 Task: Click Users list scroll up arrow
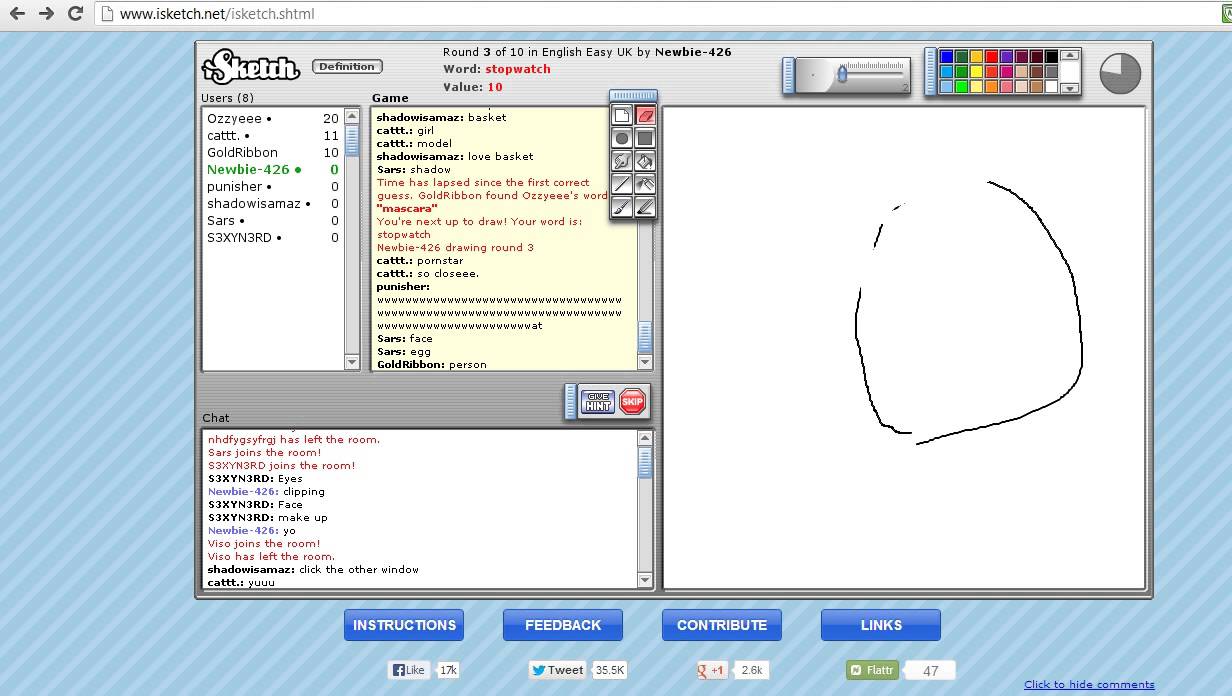pos(352,116)
